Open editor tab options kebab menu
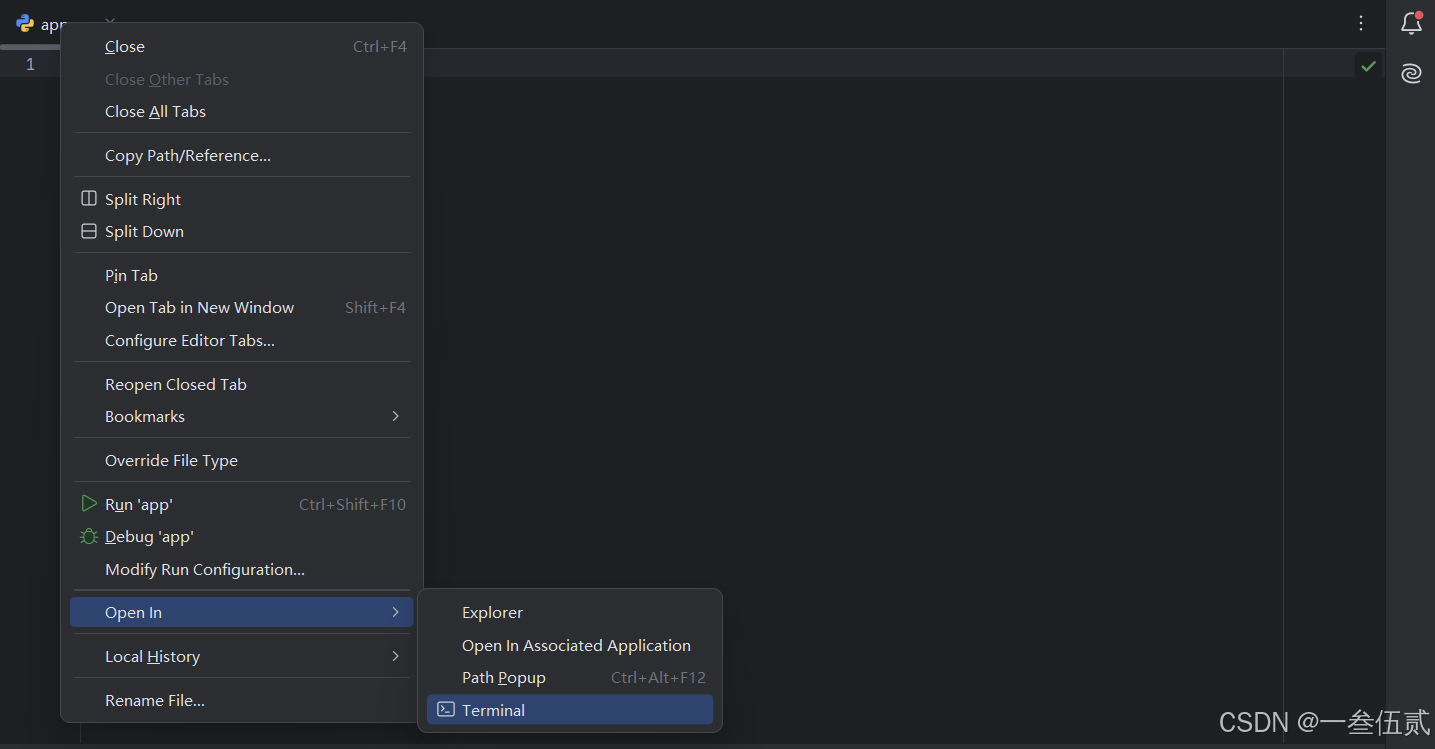The width and height of the screenshot is (1435, 749). click(1361, 23)
